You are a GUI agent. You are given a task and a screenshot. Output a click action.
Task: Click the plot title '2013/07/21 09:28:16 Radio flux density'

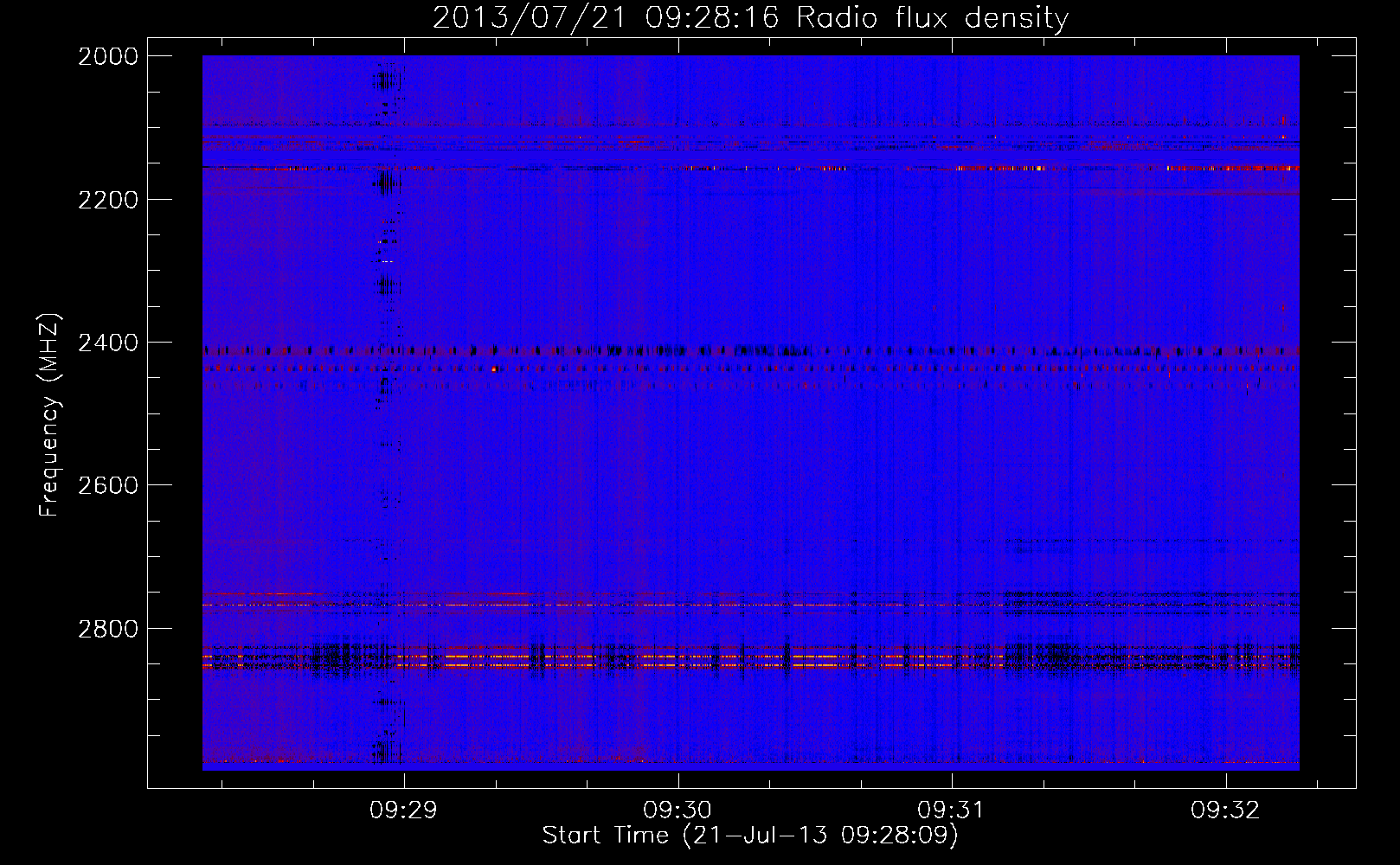point(750,18)
